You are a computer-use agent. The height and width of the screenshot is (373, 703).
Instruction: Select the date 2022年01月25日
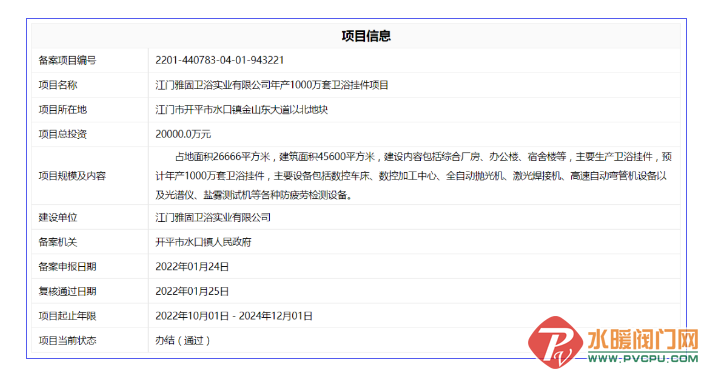[192, 291]
